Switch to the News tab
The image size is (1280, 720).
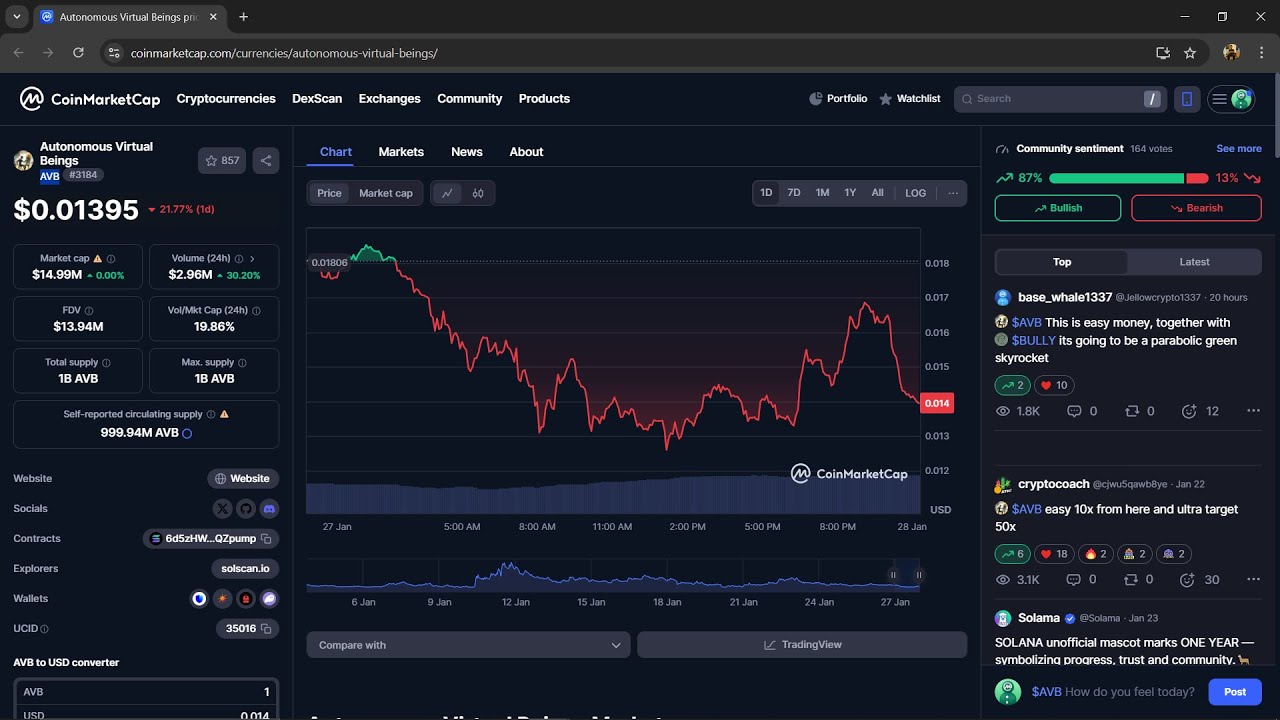point(467,152)
